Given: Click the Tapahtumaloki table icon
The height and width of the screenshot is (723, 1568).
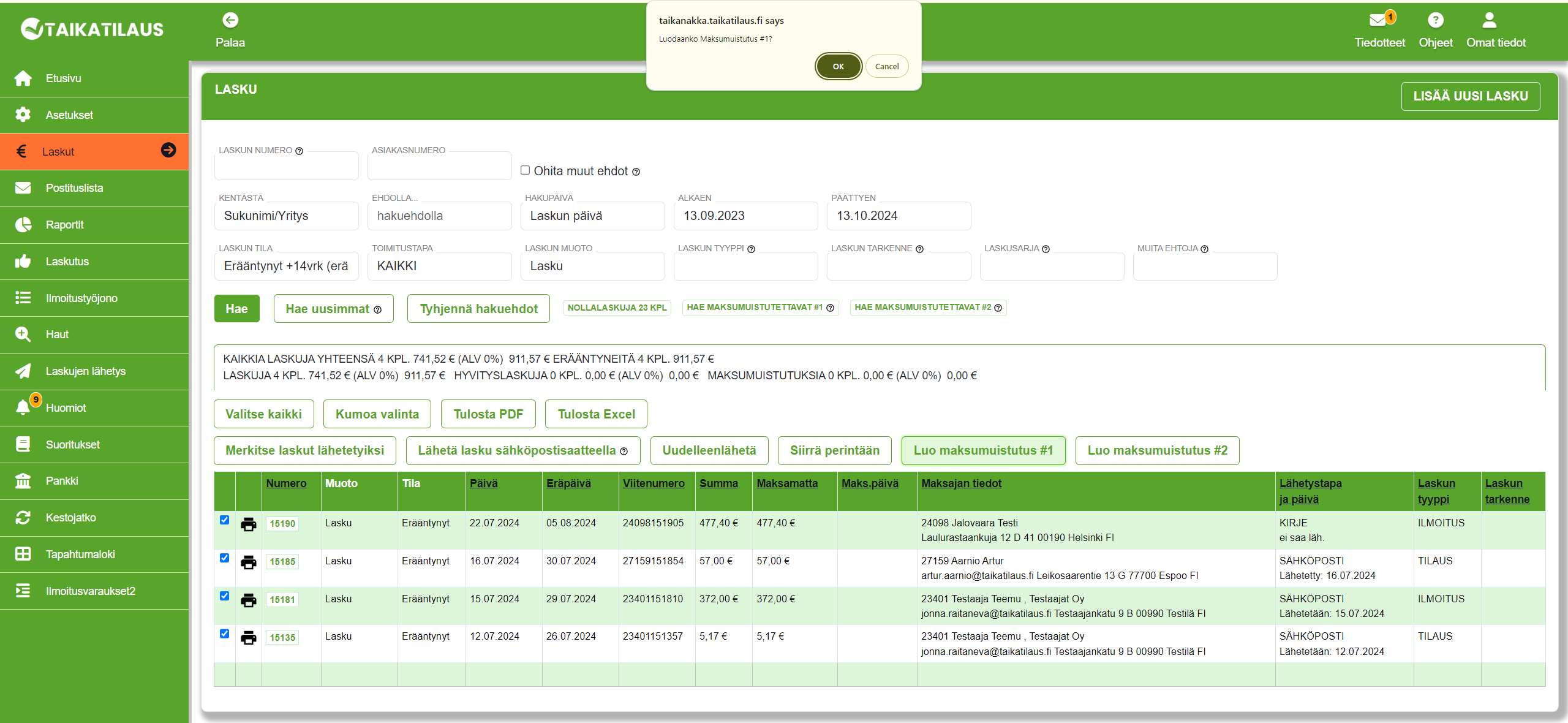Looking at the screenshot, I should coord(23,554).
